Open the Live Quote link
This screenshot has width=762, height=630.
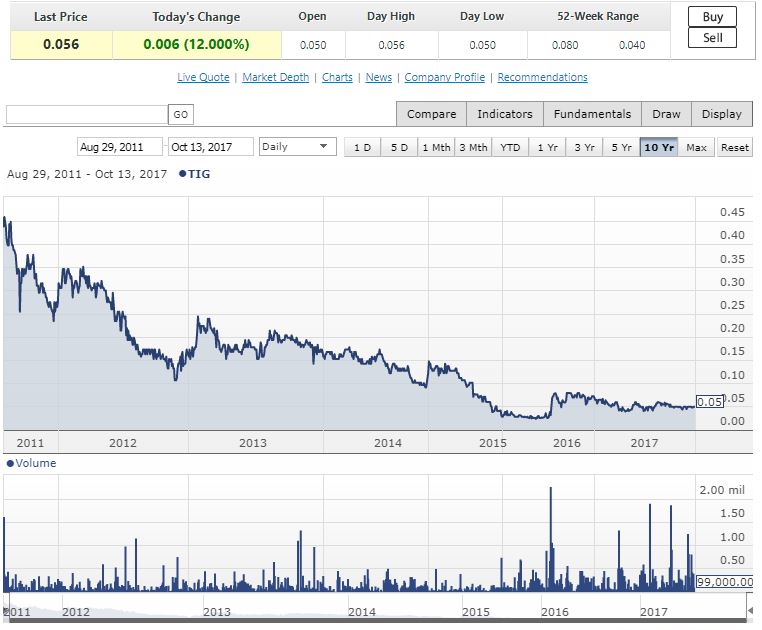[203, 77]
